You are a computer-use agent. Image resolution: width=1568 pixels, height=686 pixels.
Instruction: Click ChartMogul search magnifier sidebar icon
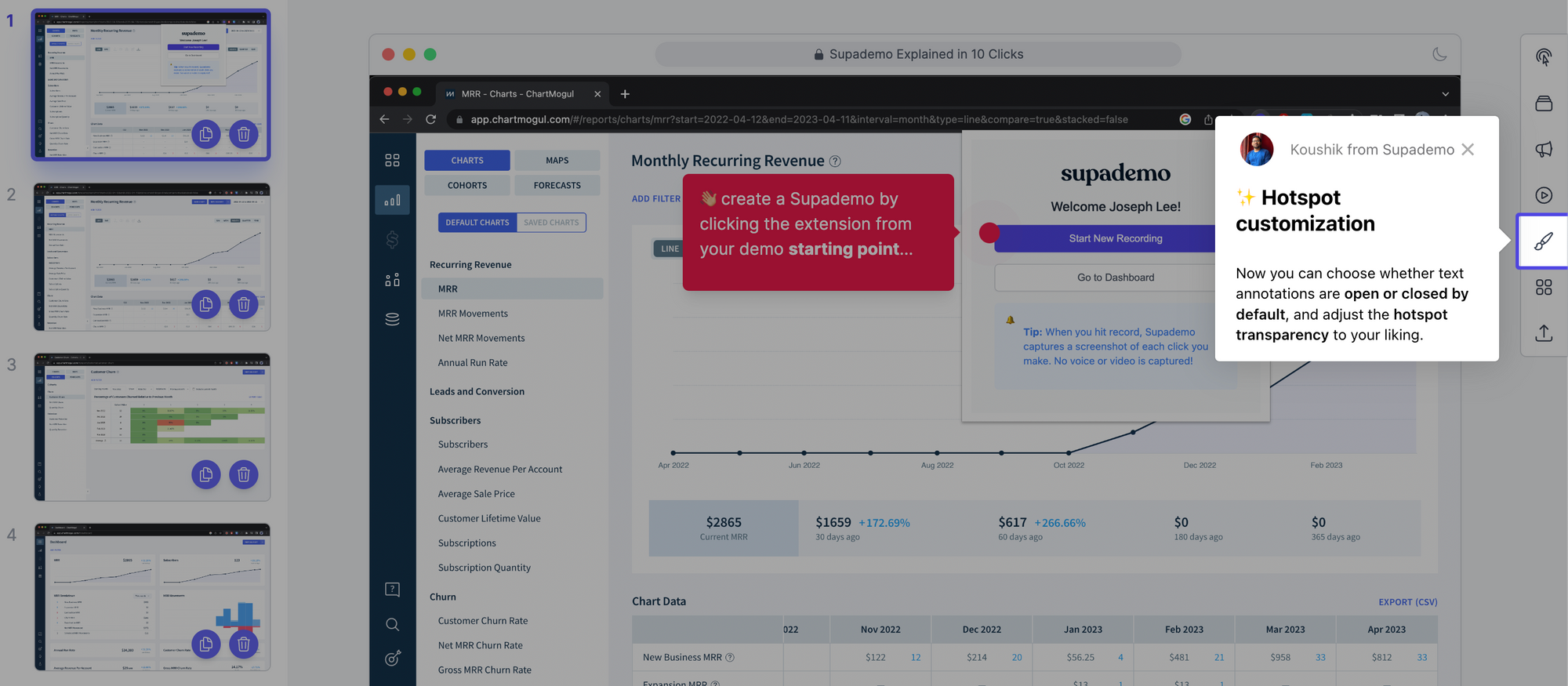click(392, 624)
